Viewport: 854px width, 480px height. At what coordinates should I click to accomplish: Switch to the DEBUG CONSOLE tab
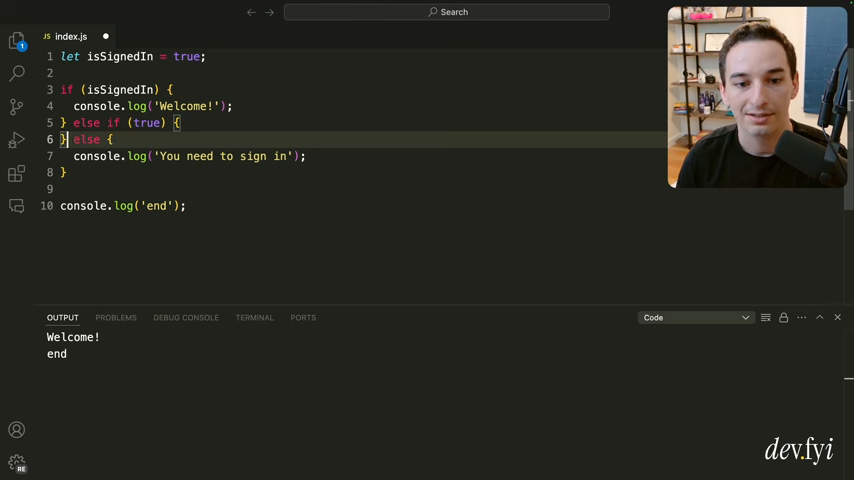coord(186,318)
